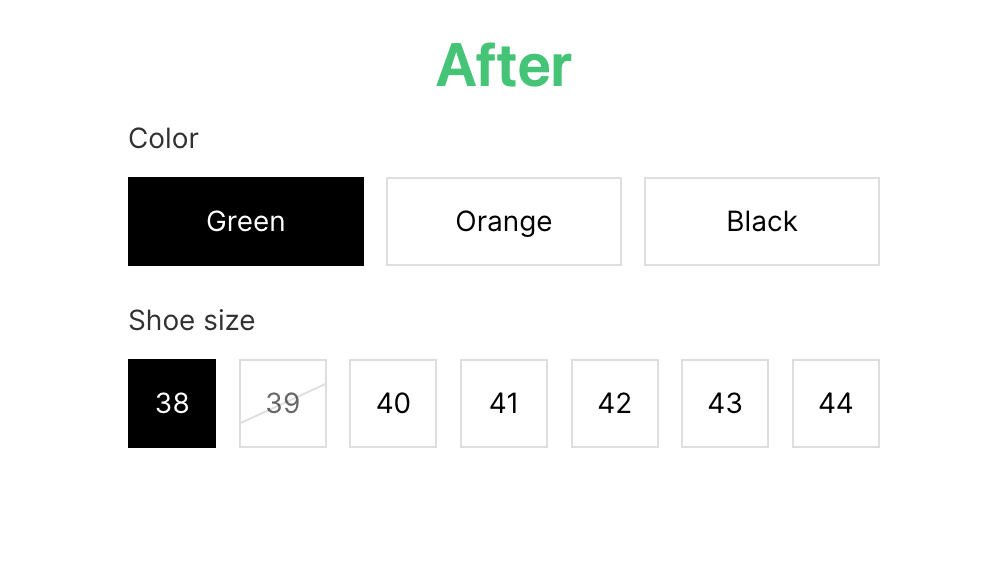Image resolution: width=1006 pixels, height=576 pixels.
Task: Toggle the black-filled 38 size box
Action: point(172,403)
